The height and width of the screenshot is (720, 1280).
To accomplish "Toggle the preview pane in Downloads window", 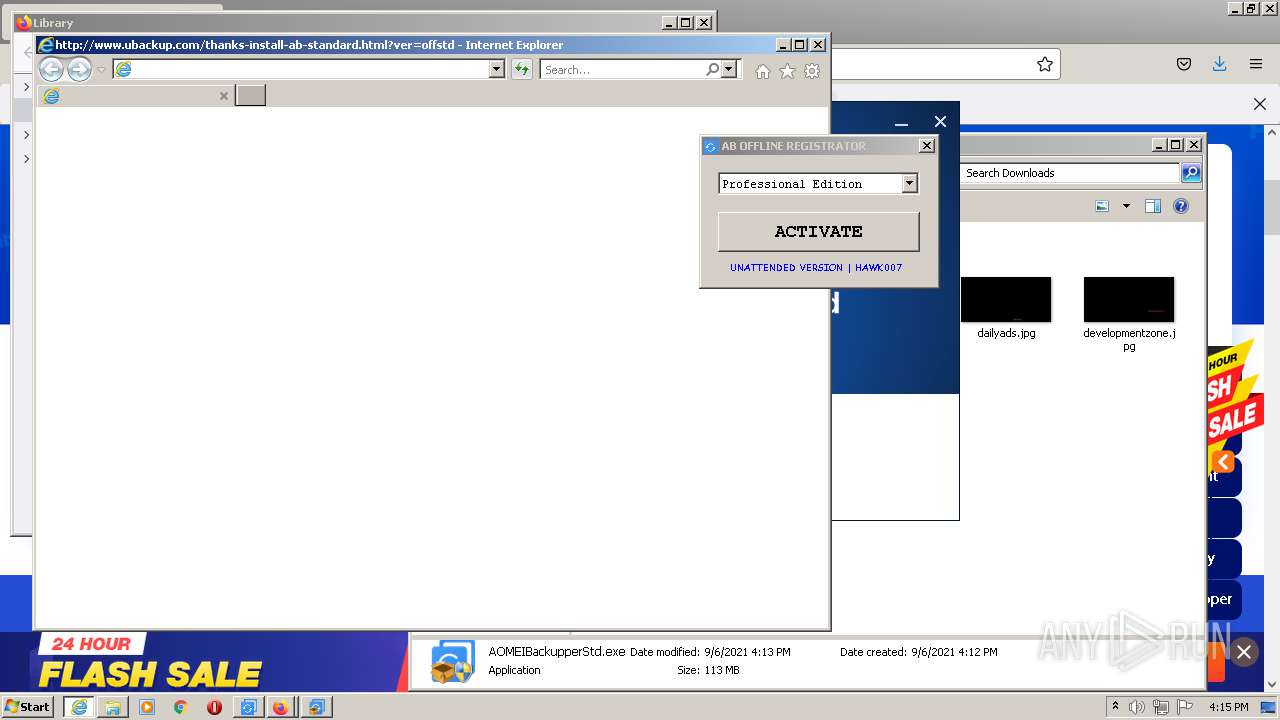I will tap(1152, 206).
